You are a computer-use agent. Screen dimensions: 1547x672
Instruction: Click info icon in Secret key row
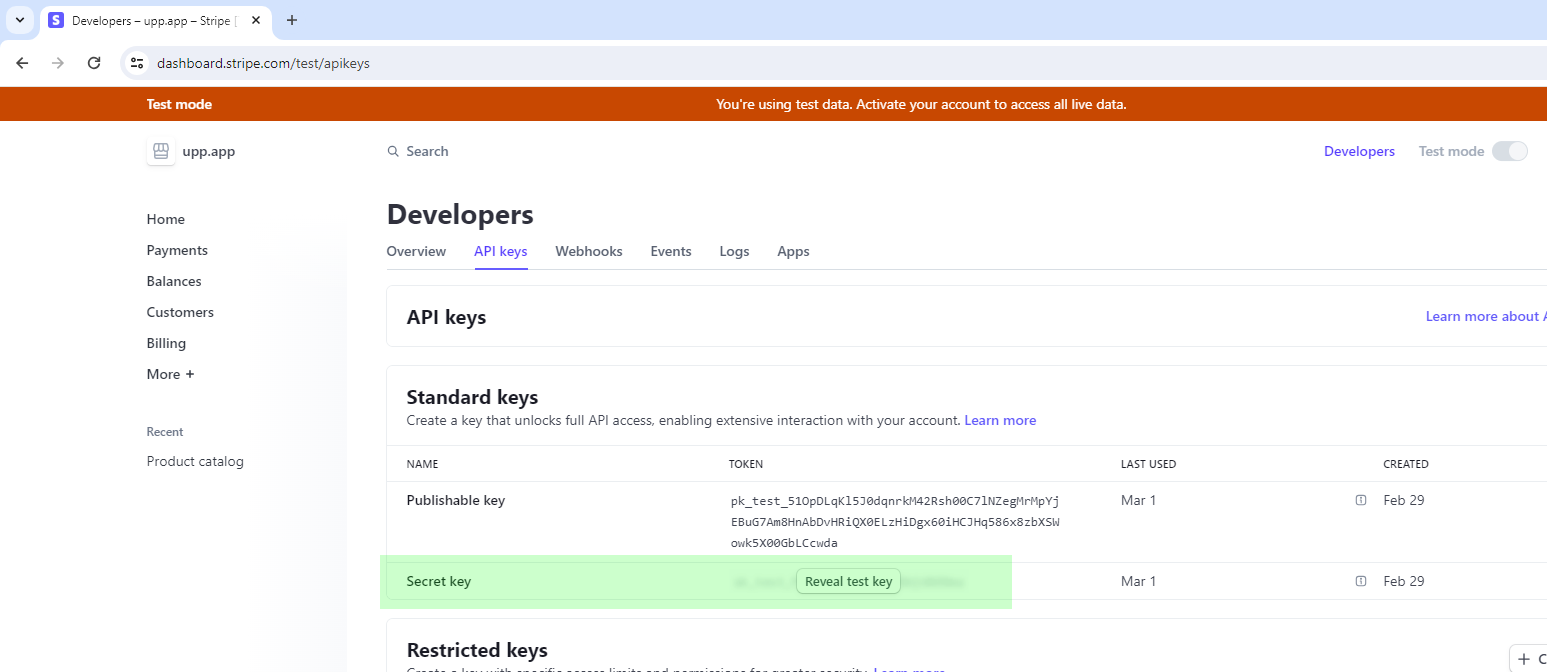point(1361,581)
